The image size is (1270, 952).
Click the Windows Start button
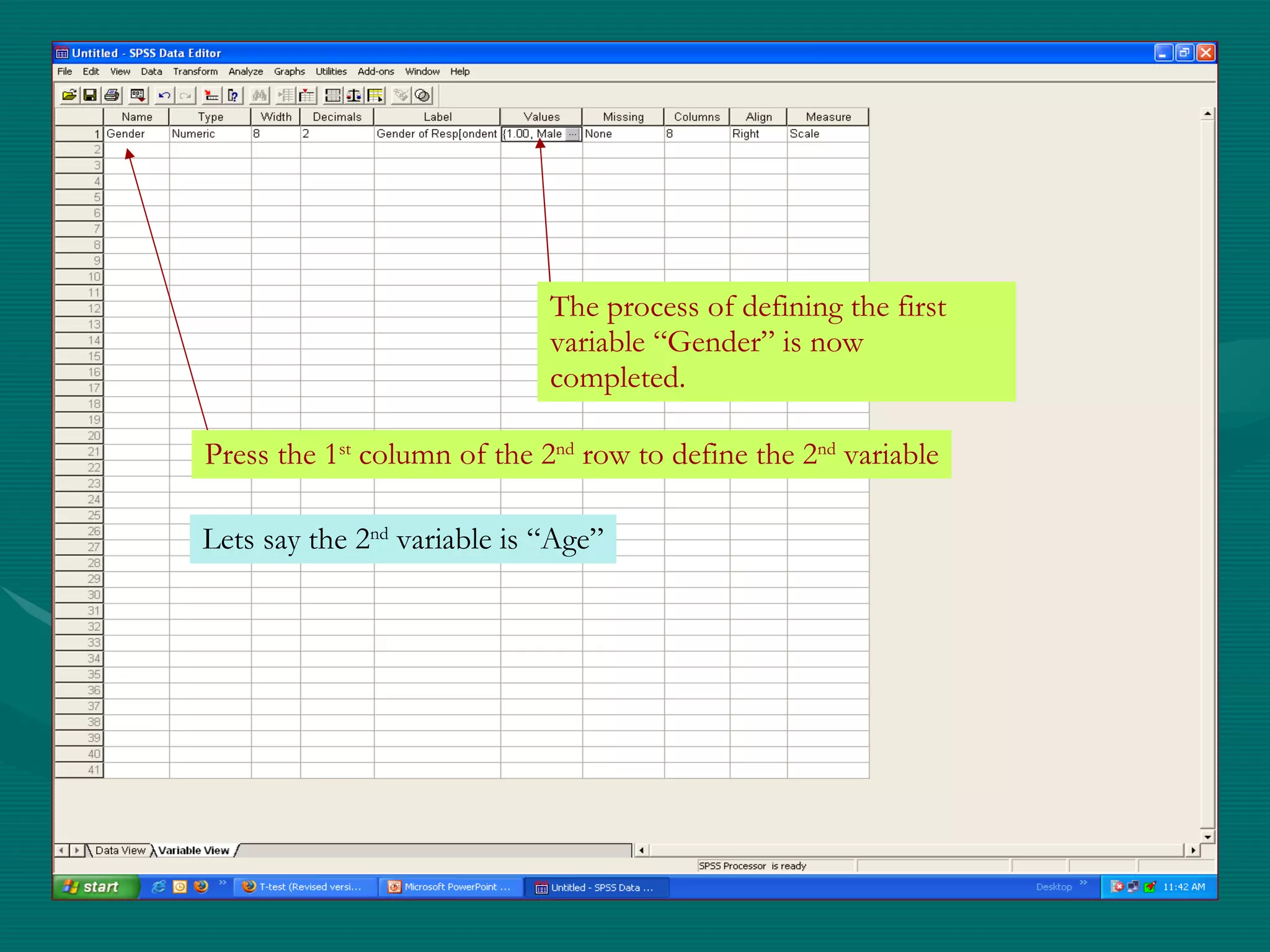(x=93, y=887)
